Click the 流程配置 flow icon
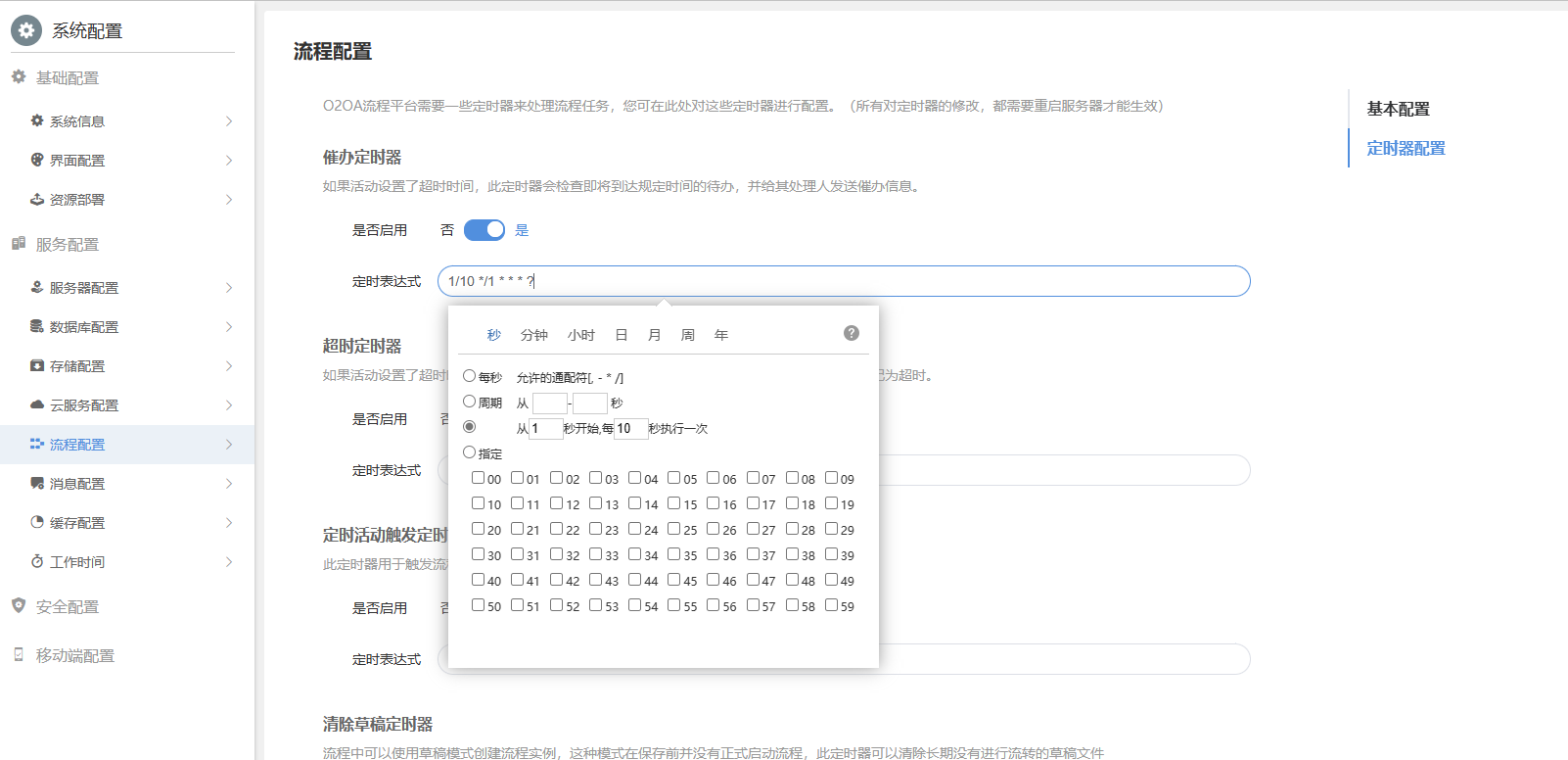This screenshot has height=760, width=1568. (x=37, y=444)
